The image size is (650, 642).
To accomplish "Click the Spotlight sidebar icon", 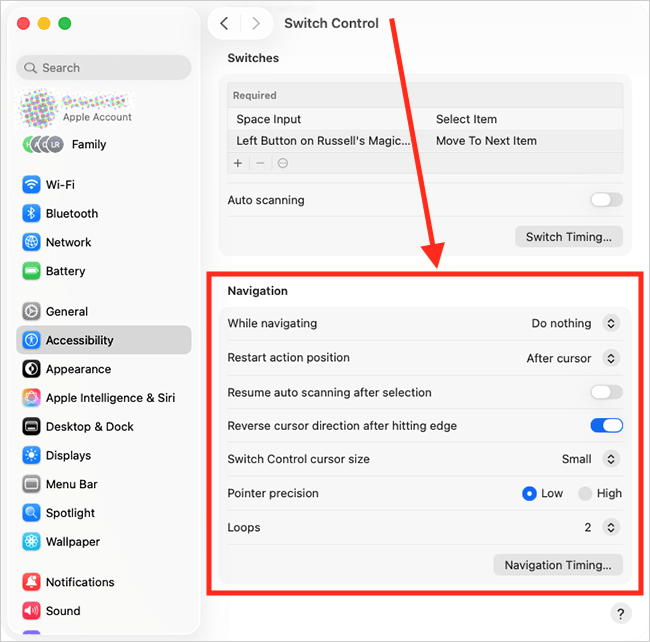I will click(31, 513).
